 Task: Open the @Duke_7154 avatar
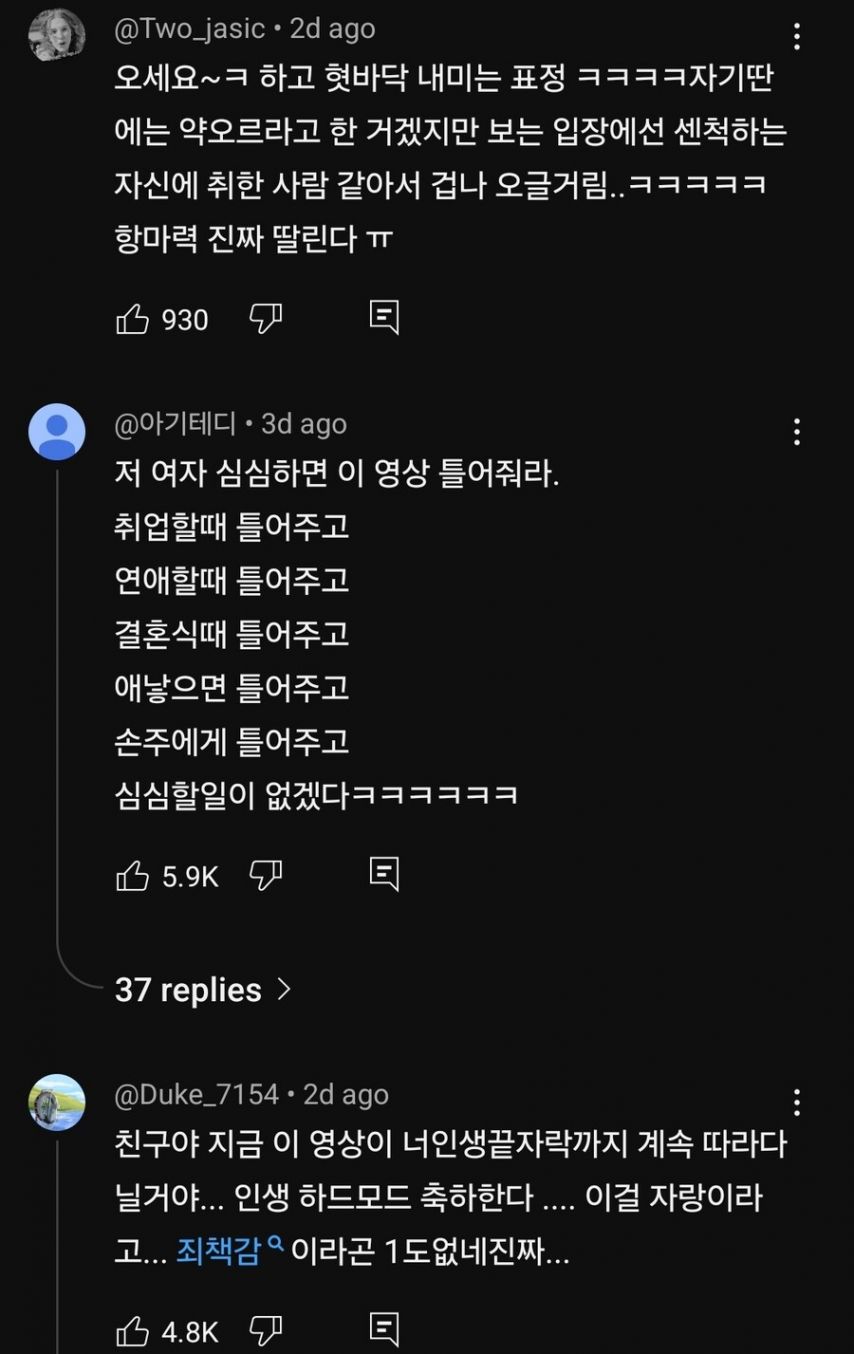[57, 1102]
